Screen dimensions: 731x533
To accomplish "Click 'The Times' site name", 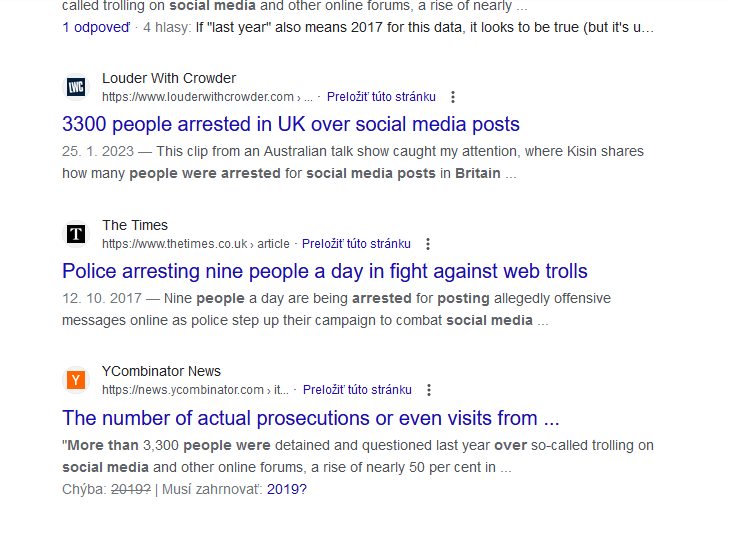I will pyautogui.click(x=135, y=225).
